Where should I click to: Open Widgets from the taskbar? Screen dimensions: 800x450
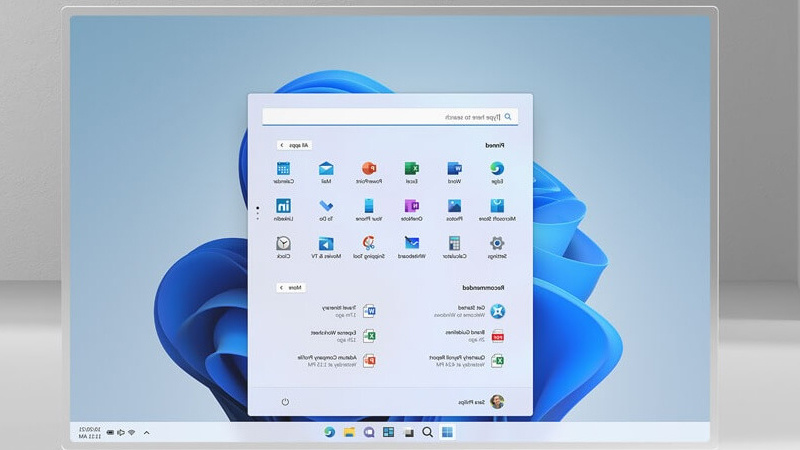388,433
